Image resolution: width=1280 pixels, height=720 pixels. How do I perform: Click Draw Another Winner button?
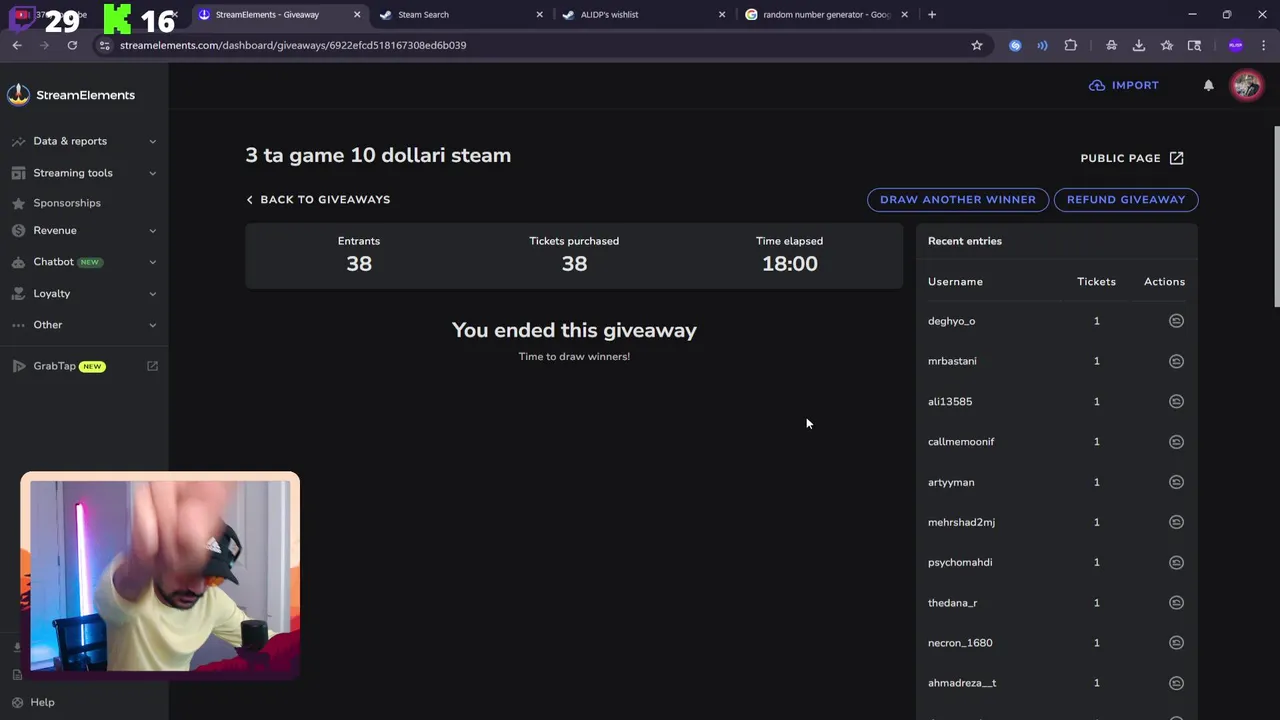click(x=958, y=200)
